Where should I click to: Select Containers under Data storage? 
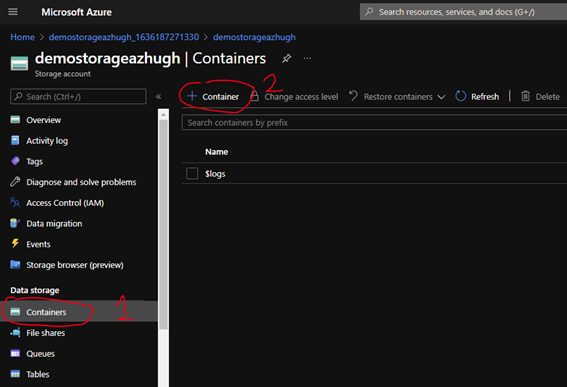coord(46,312)
